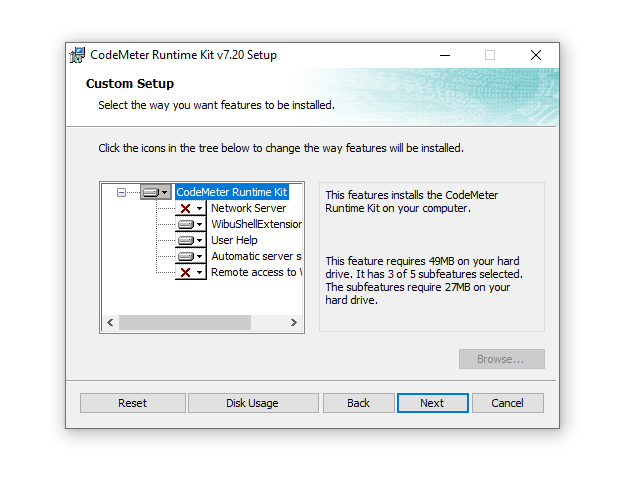
Task: Open the Network Server feature state dropdown
Action: click(191, 208)
